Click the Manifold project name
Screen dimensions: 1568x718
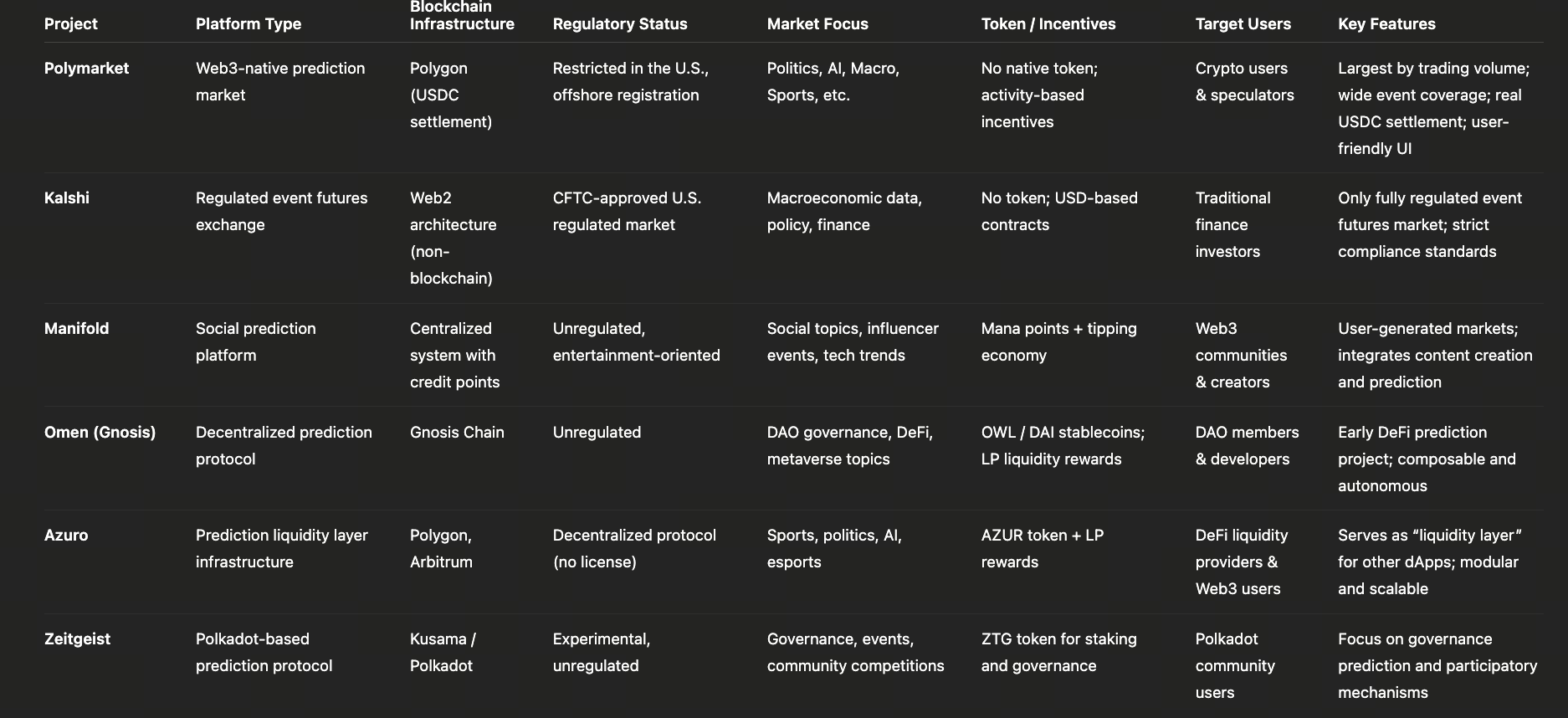pyautogui.click(x=77, y=328)
